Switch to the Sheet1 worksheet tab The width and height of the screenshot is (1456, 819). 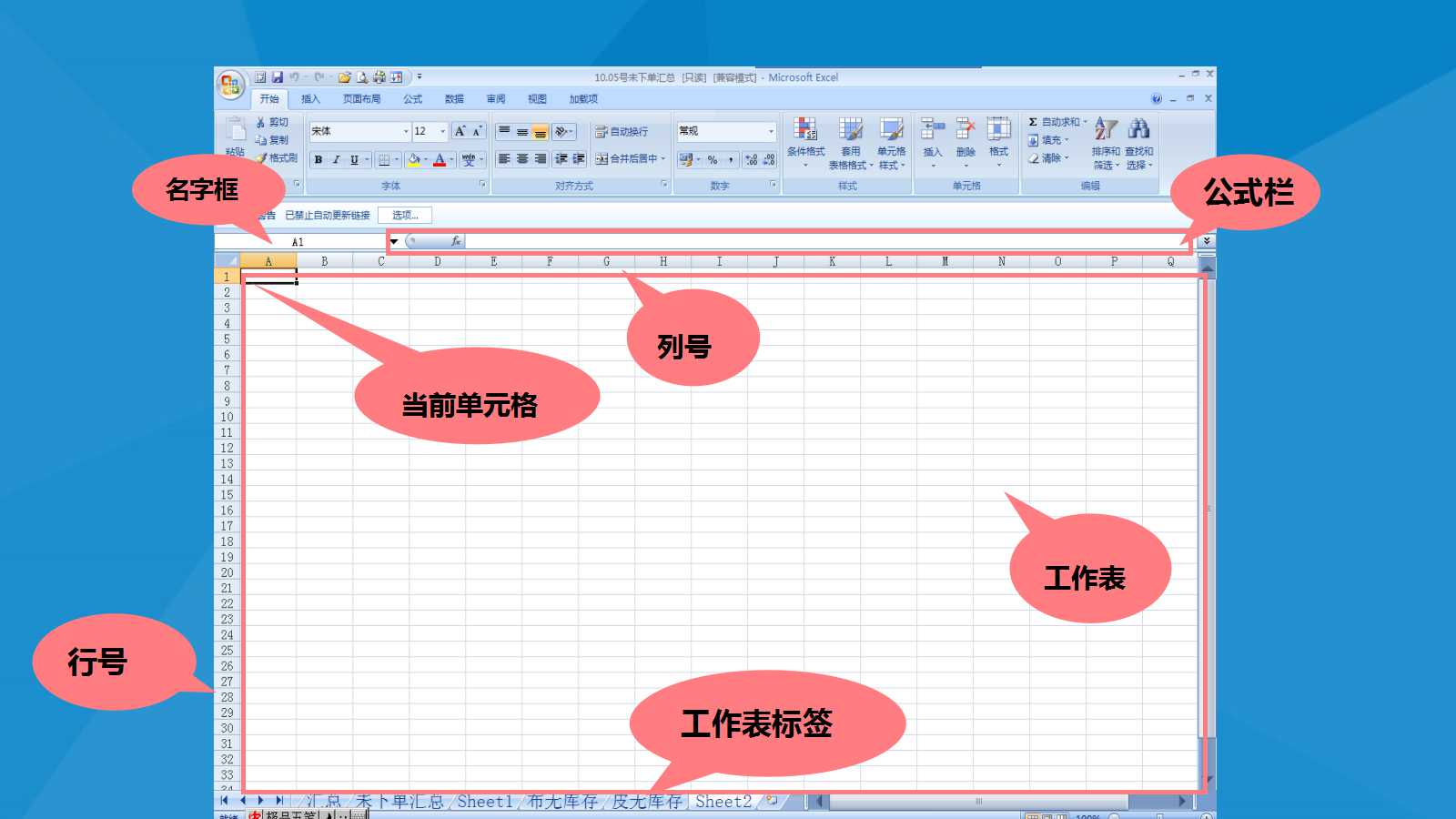[486, 802]
